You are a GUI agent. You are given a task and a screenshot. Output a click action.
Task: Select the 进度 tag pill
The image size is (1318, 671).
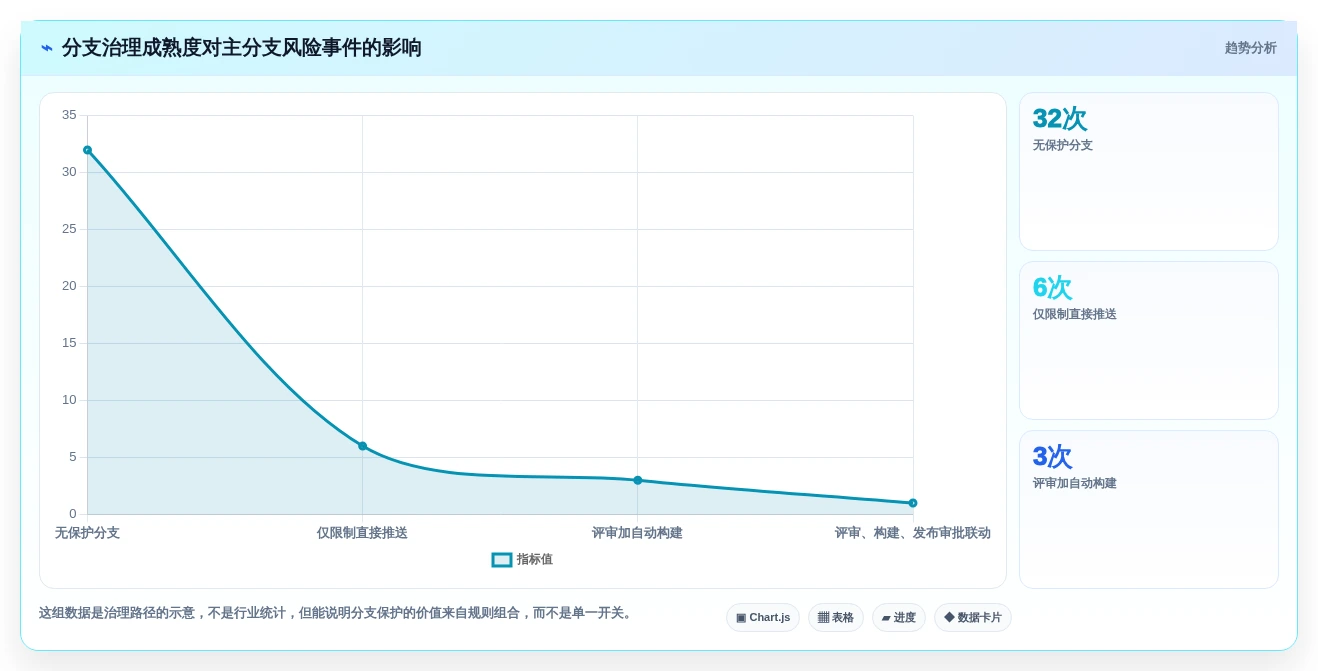[x=899, y=617]
